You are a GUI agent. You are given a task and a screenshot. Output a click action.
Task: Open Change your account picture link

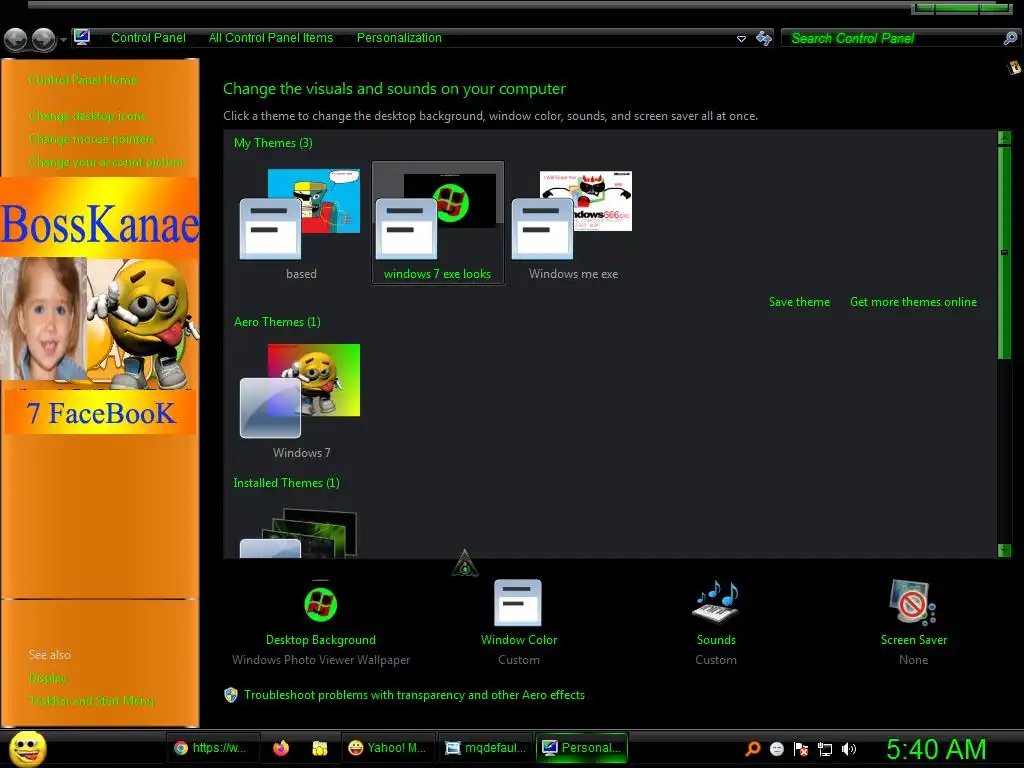(x=106, y=161)
